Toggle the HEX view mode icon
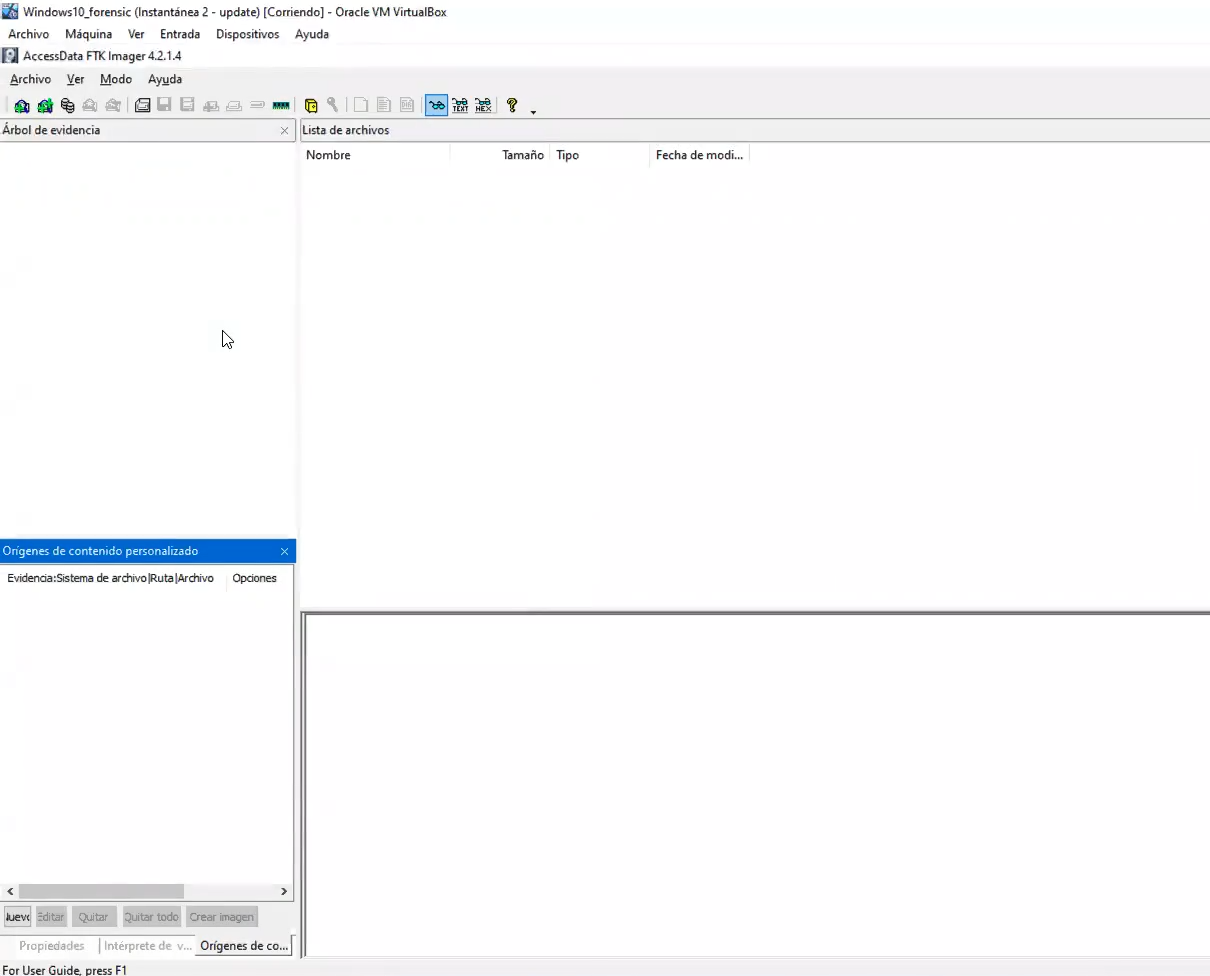1210x976 pixels. [483, 105]
